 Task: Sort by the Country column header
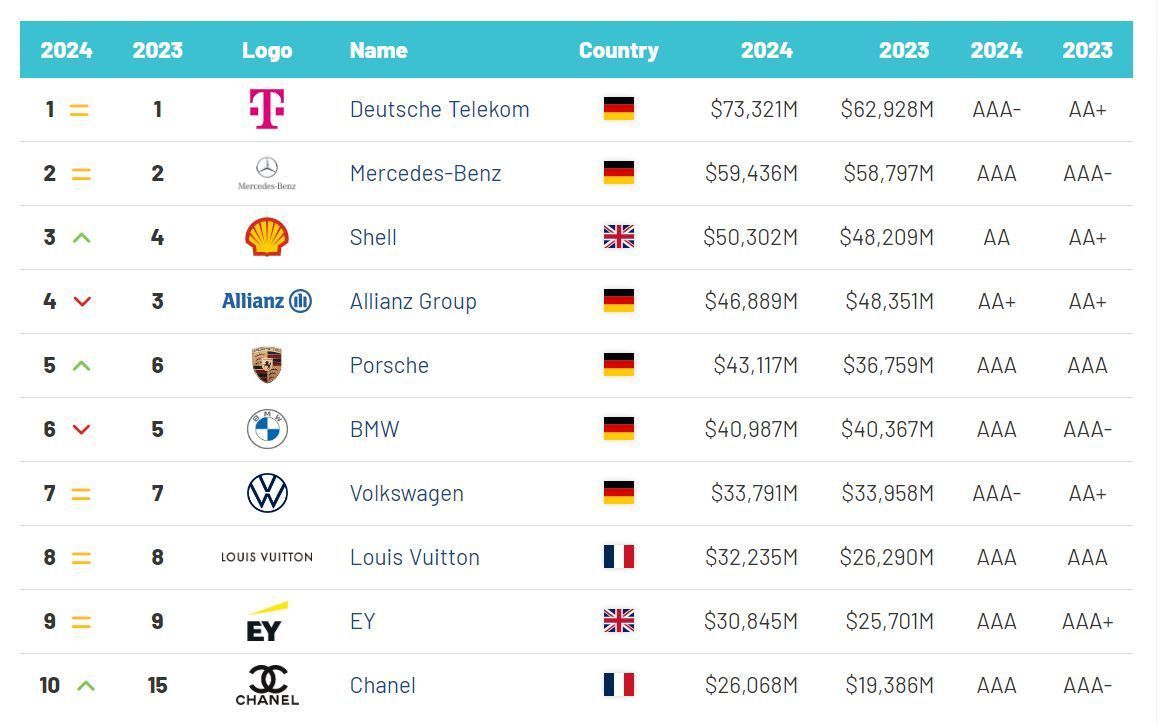[618, 50]
